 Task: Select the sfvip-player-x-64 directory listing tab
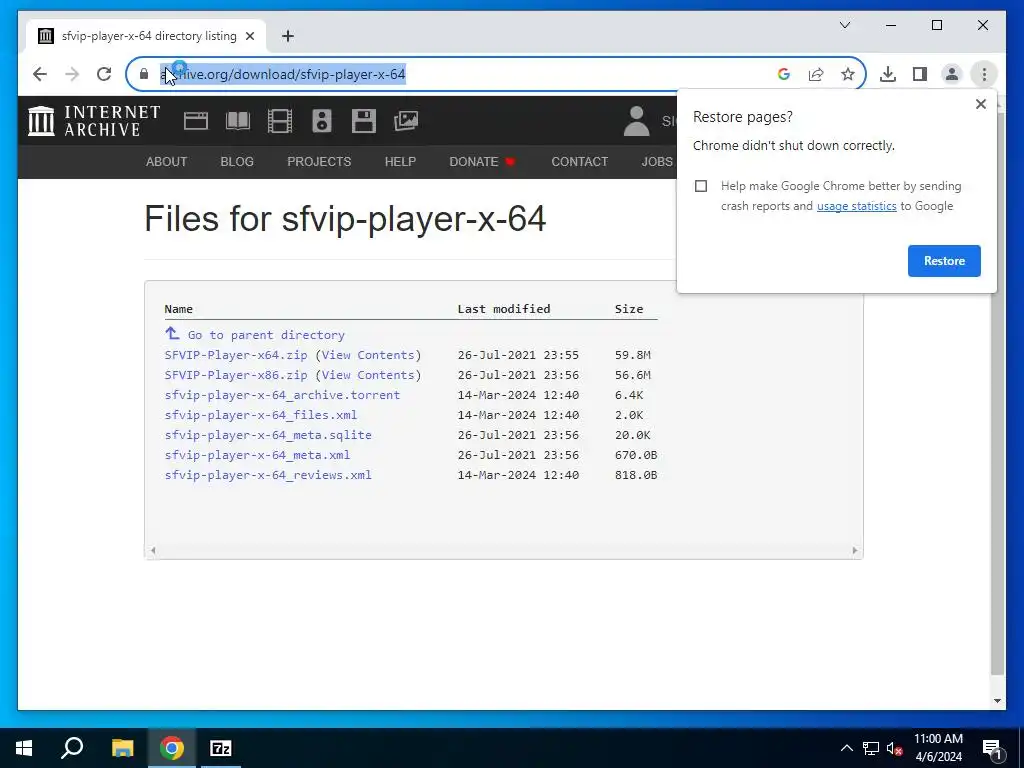click(147, 36)
